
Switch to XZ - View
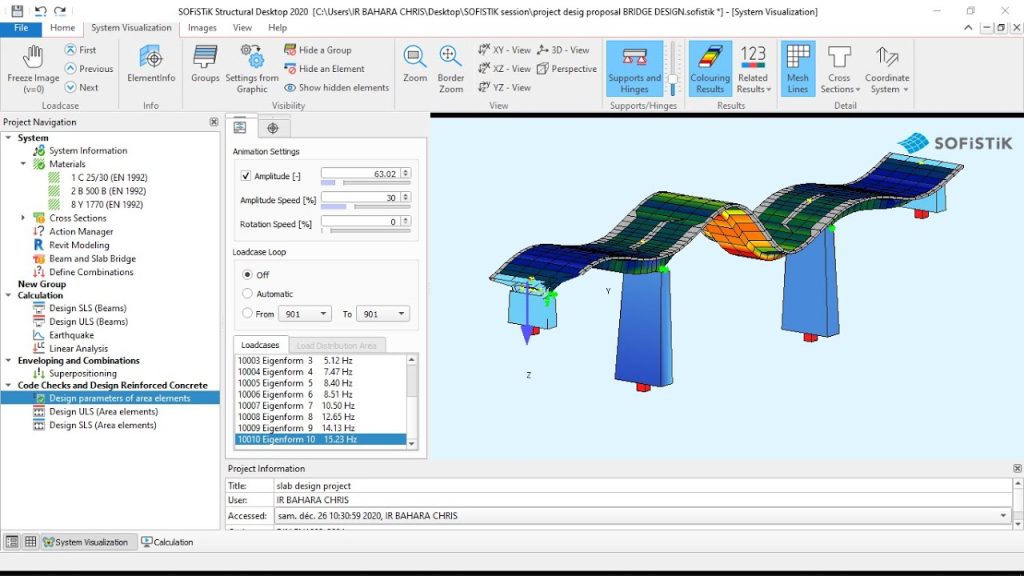pos(504,69)
